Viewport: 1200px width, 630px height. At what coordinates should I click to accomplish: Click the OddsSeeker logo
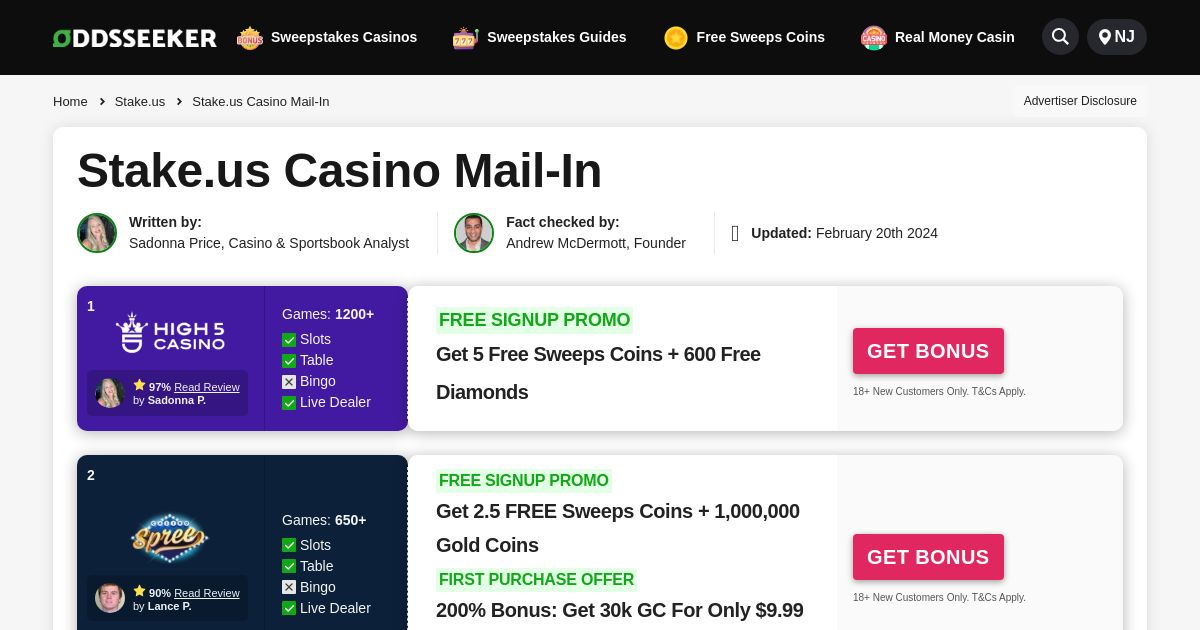tap(135, 38)
